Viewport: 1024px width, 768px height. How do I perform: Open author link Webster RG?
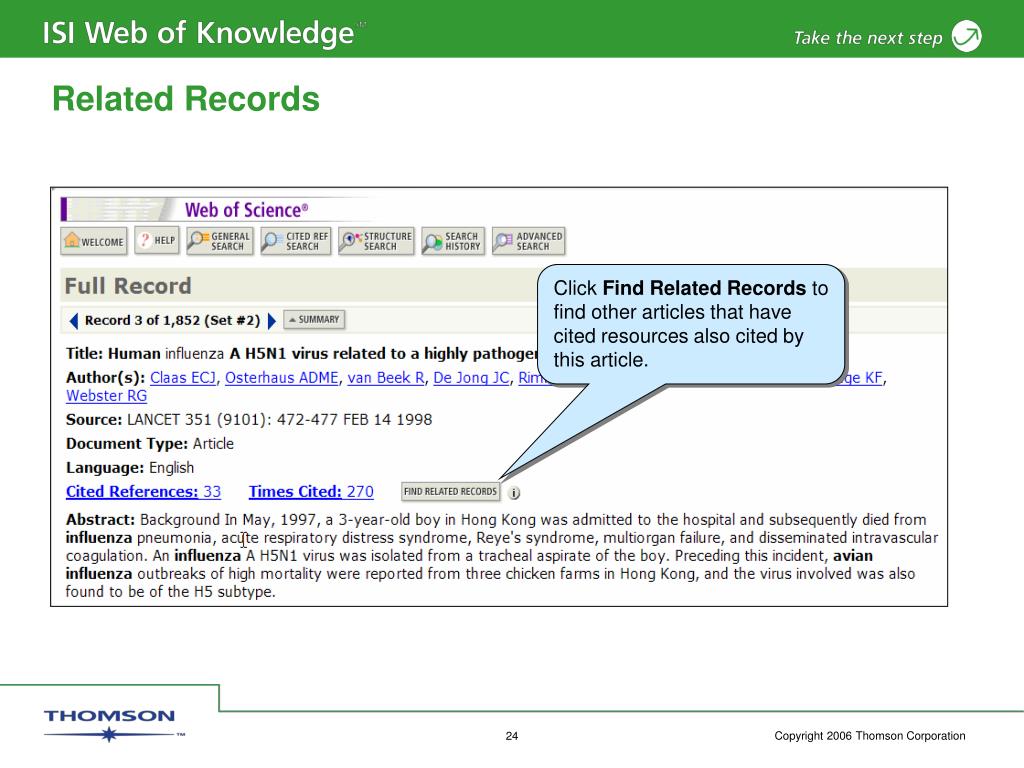pos(106,396)
